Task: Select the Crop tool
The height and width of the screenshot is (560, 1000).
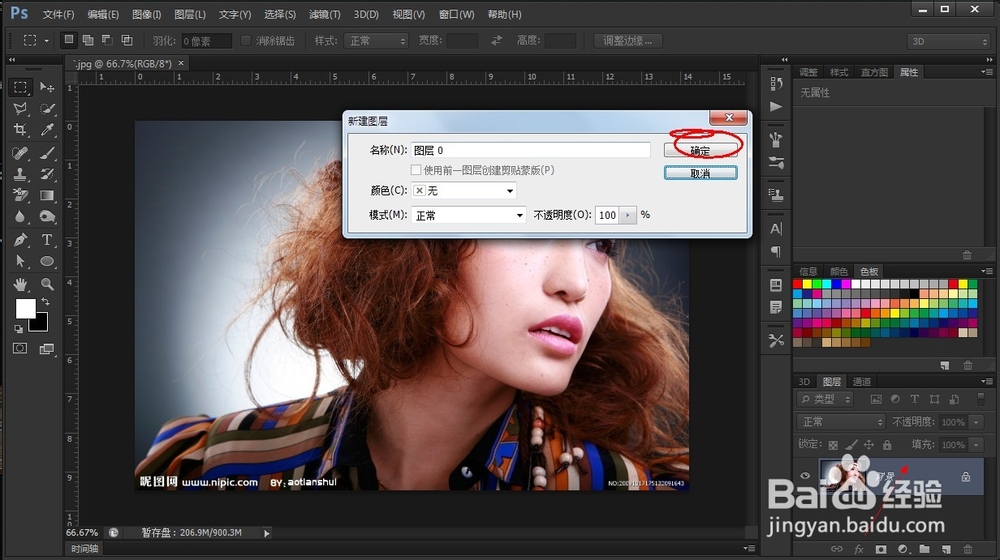Action: tap(20, 130)
